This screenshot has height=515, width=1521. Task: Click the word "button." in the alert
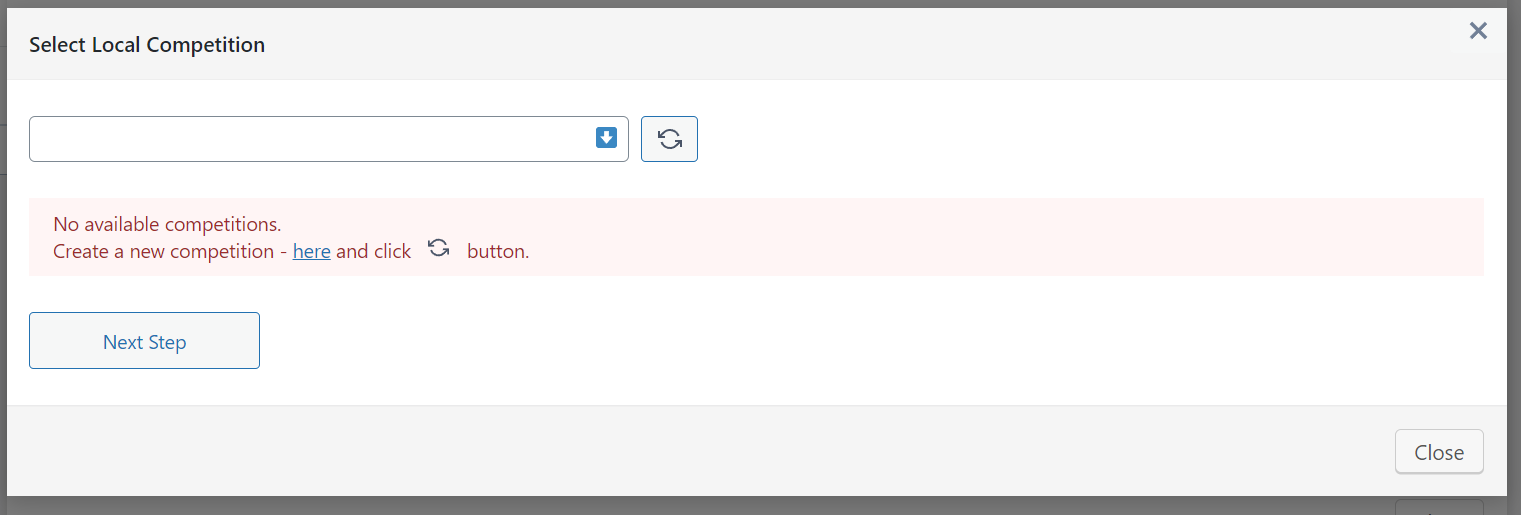click(498, 251)
